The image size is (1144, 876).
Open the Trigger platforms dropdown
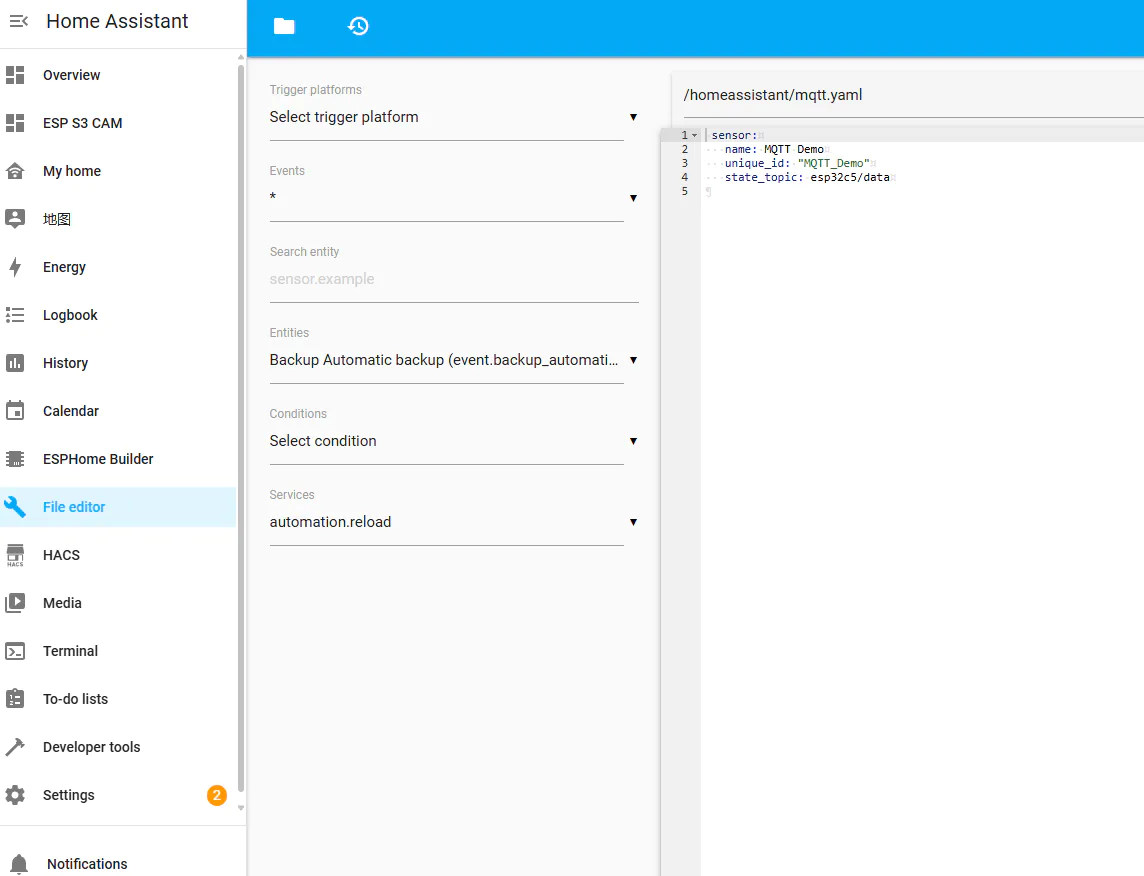[x=453, y=117]
